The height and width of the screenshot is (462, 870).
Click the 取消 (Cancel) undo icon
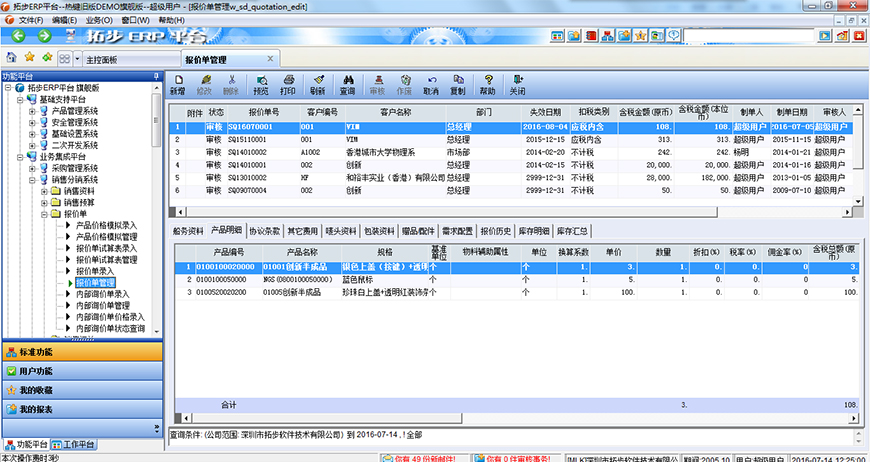[x=431, y=84]
